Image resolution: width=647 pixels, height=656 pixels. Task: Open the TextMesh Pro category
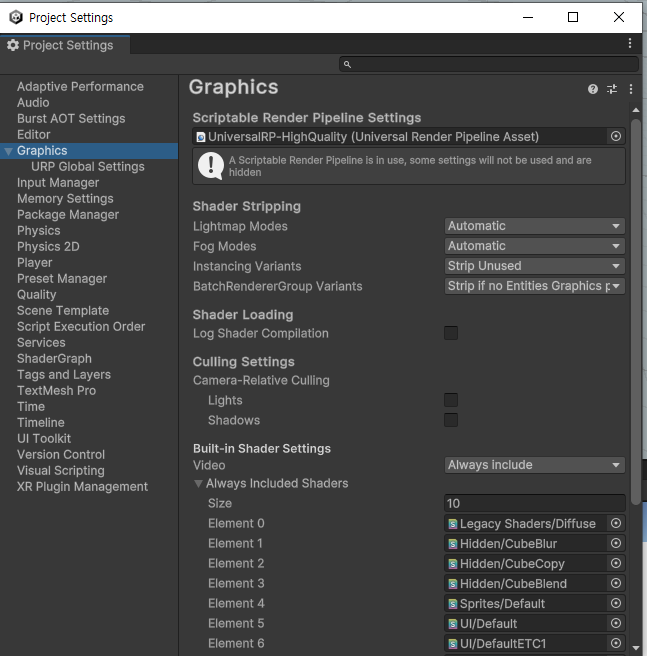click(56, 391)
